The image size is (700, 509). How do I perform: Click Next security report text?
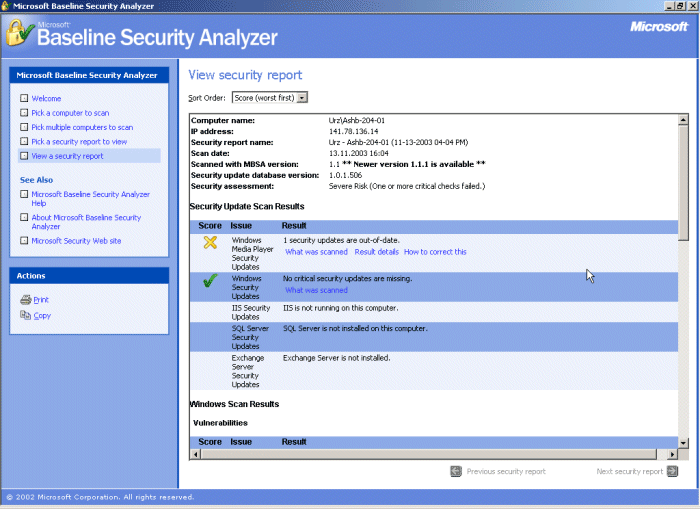point(629,471)
